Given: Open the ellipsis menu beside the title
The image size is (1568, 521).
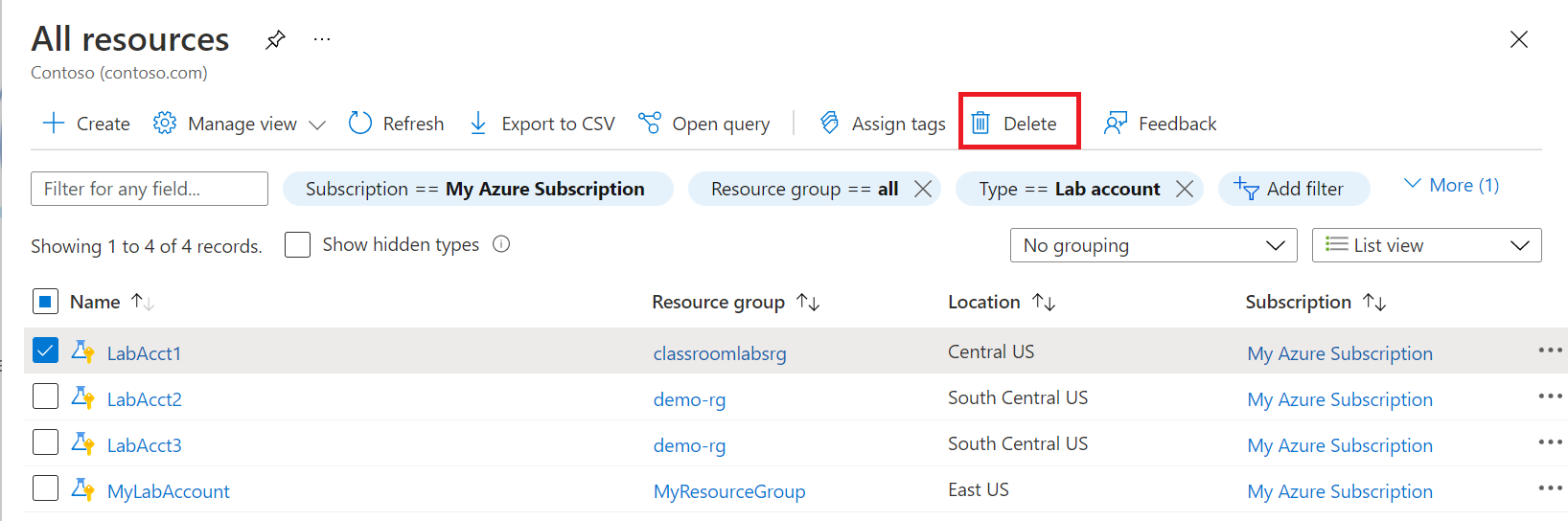Looking at the screenshot, I should point(322,39).
